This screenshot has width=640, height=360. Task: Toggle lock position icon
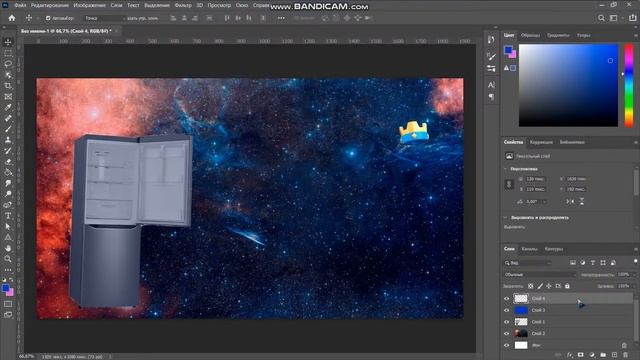point(549,286)
